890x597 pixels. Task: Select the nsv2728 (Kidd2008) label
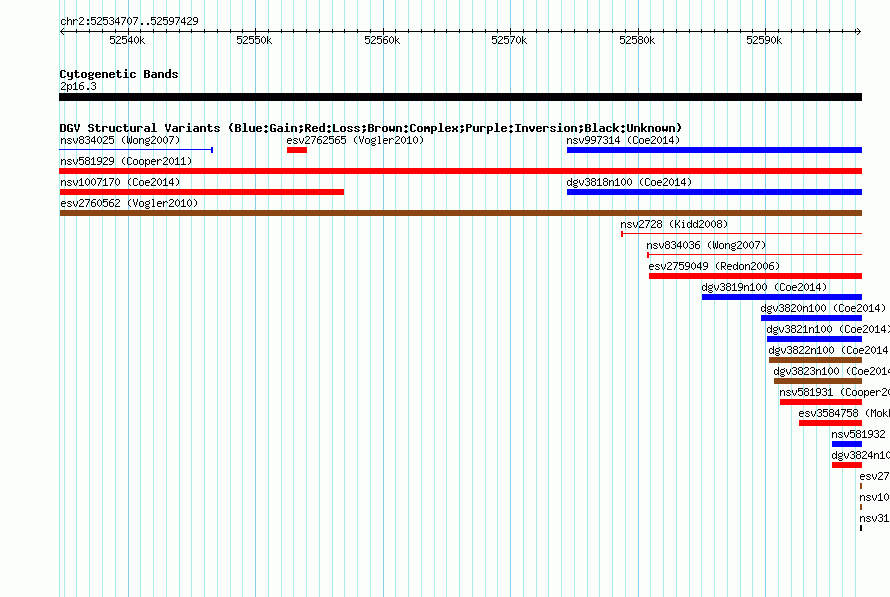674,224
